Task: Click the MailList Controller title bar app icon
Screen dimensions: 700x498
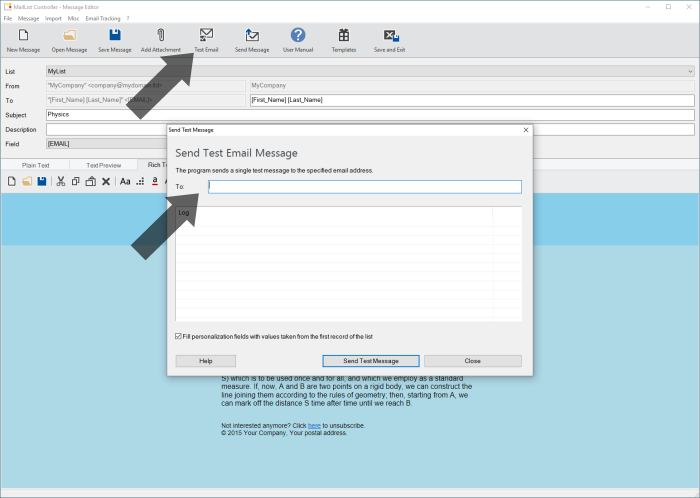Action: [x=8, y=7]
